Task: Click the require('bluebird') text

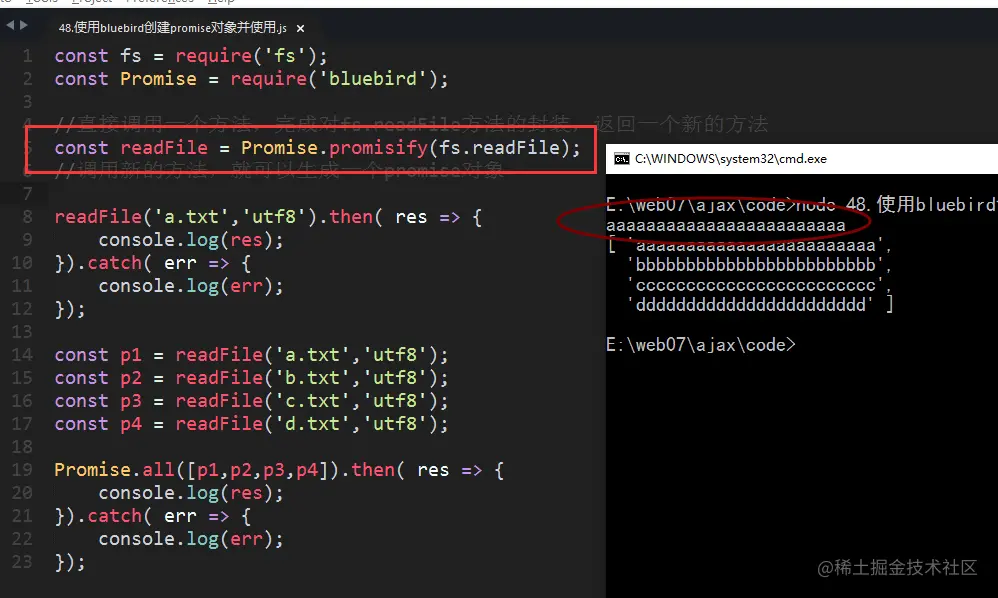Action: 334,79
